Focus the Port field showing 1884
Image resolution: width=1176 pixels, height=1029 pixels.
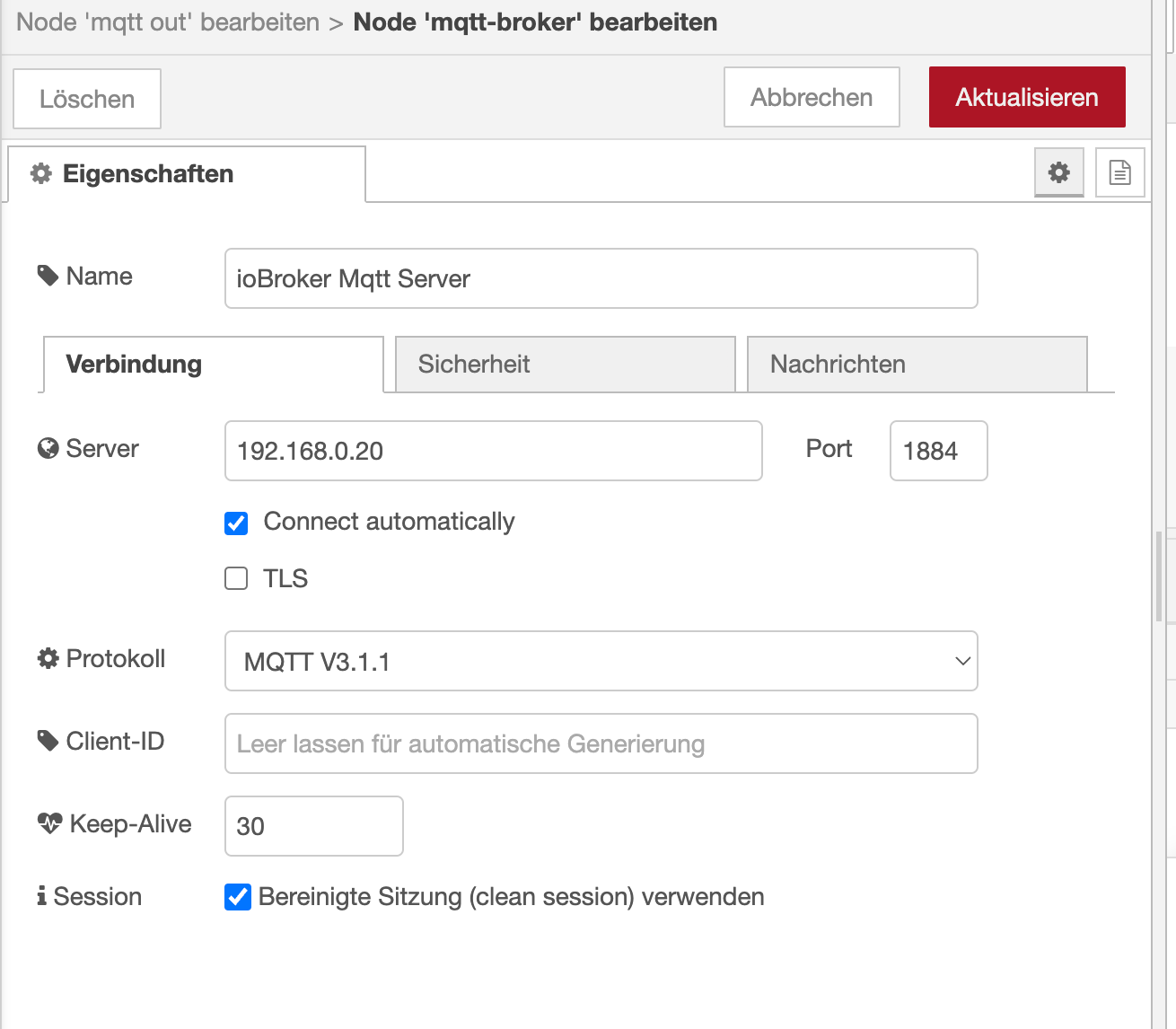[938, 451]
